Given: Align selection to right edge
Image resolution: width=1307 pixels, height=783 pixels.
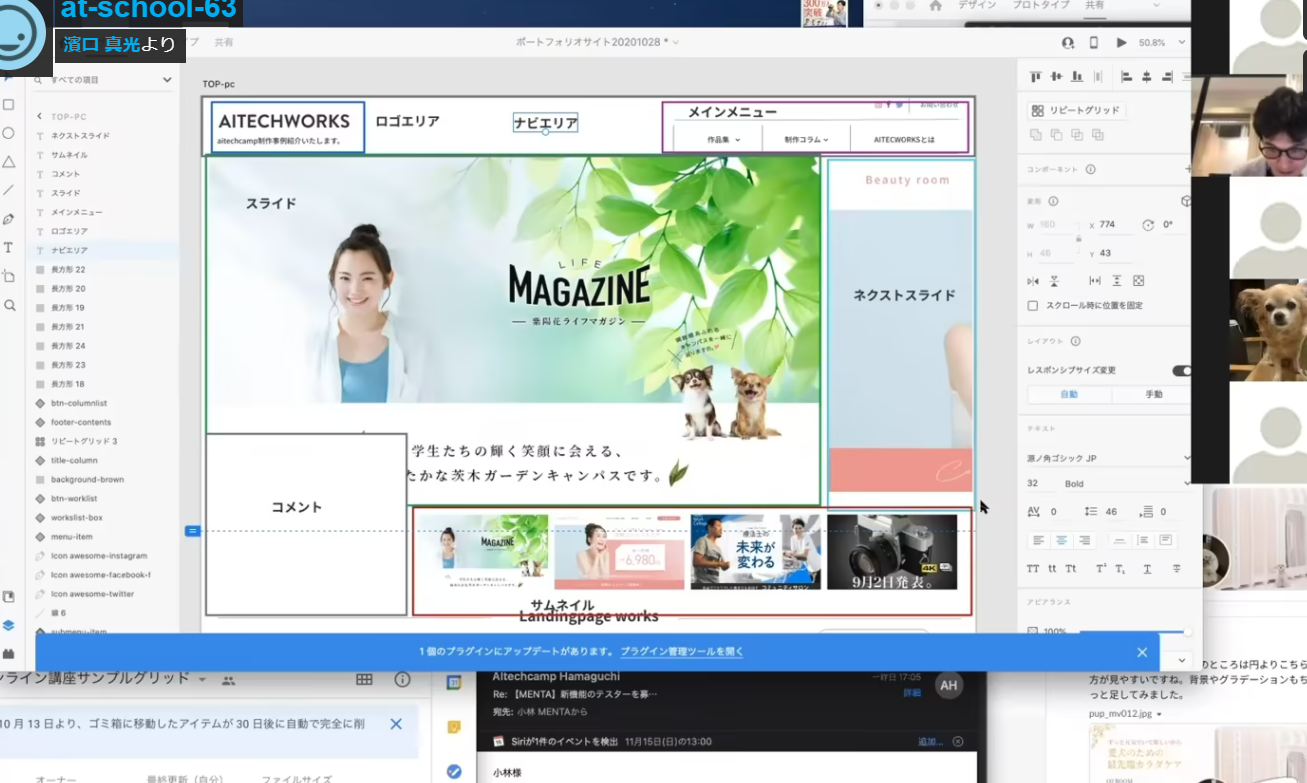Looking at the screenshot, I should click(x=1168, y=76).
